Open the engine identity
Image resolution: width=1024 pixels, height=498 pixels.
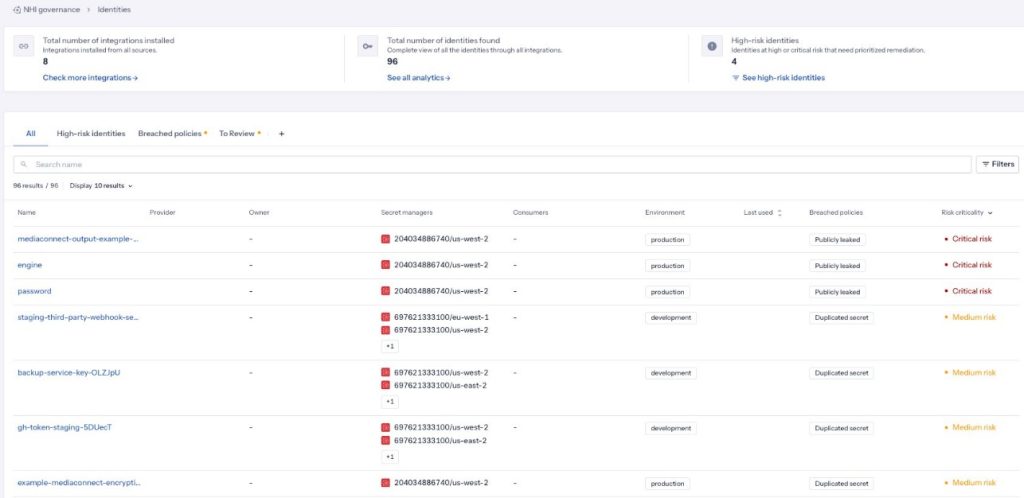pyautogui.click(x=30, y=265)
